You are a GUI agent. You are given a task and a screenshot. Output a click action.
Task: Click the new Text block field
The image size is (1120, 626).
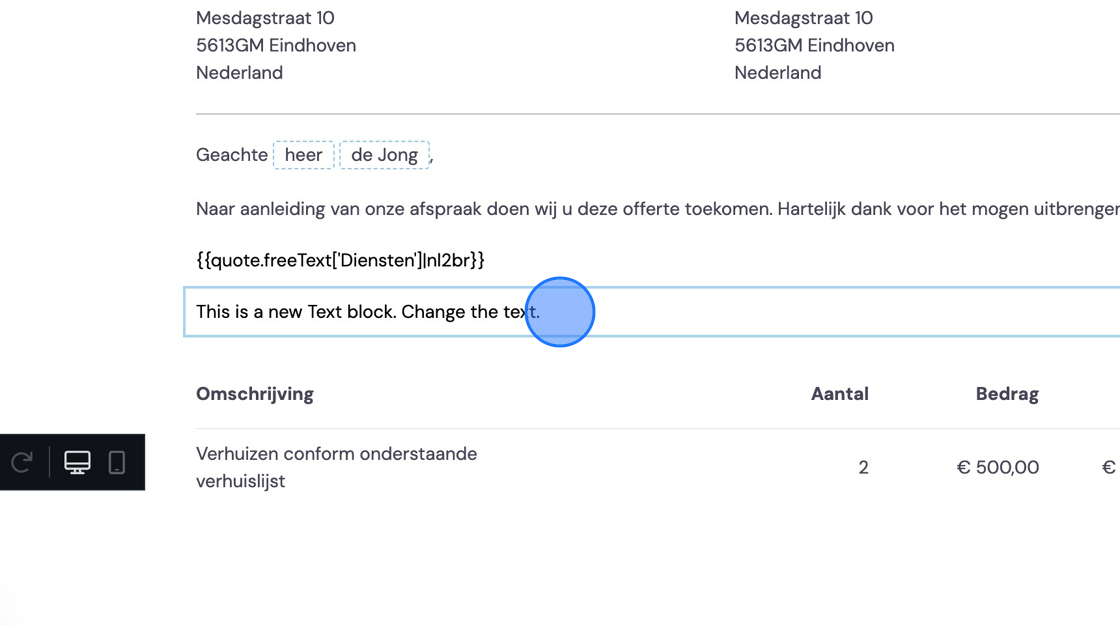[651, 312]
